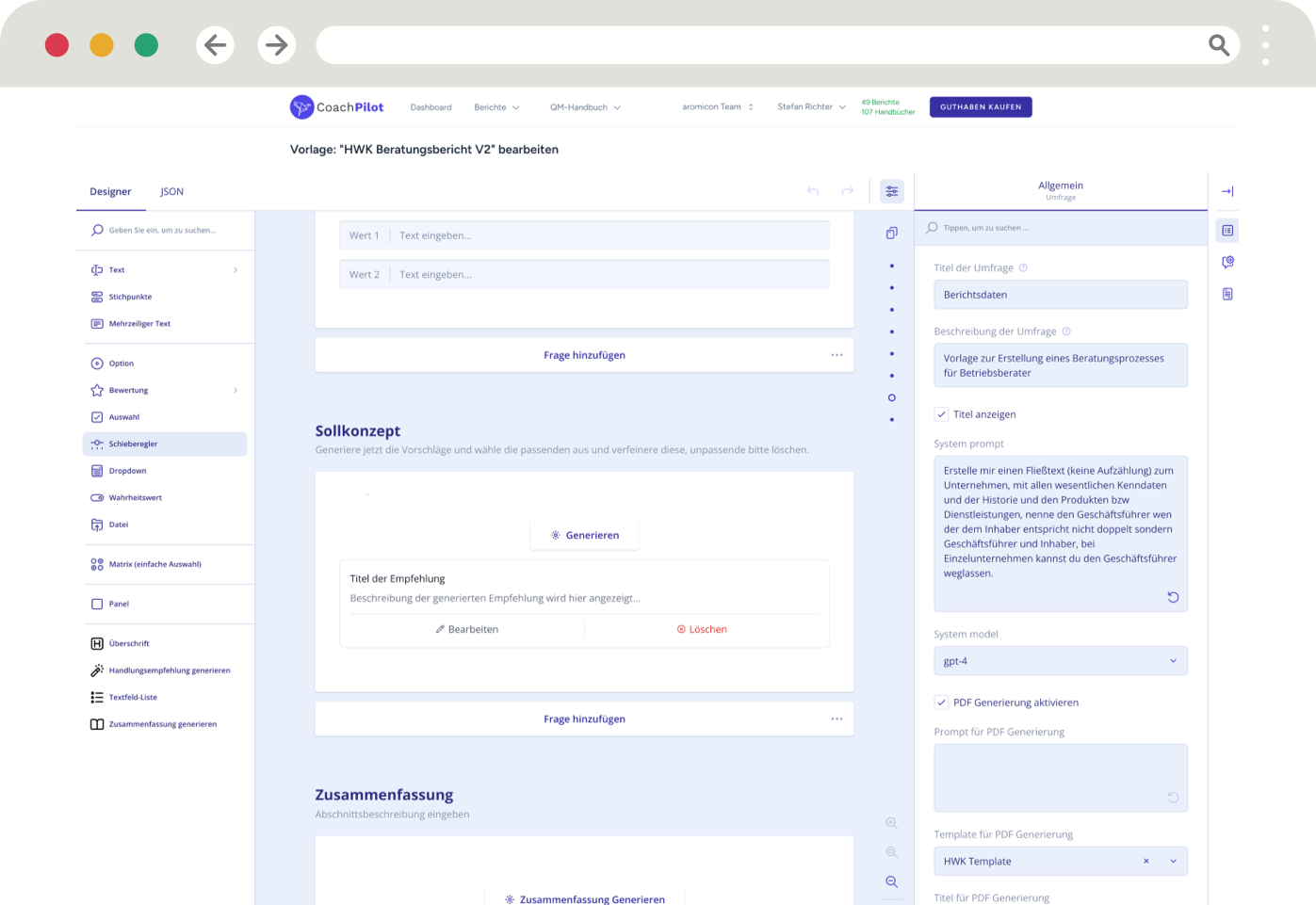Add Zusammenfassung generieren element
The height and width of the screenshot is (905, 1316).
[x=165, y=724]
